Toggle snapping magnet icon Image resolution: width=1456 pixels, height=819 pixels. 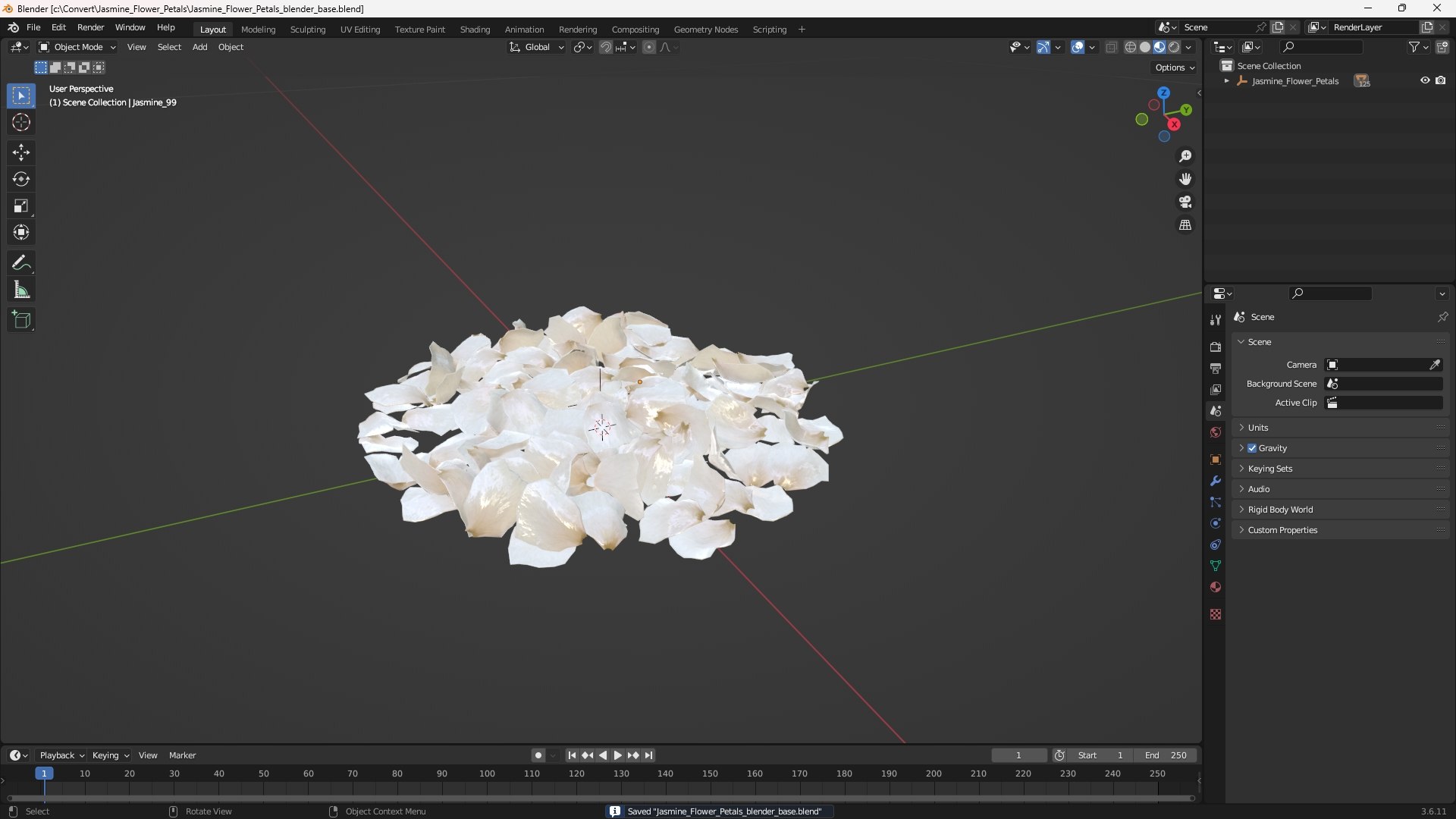tap(605, 47)
